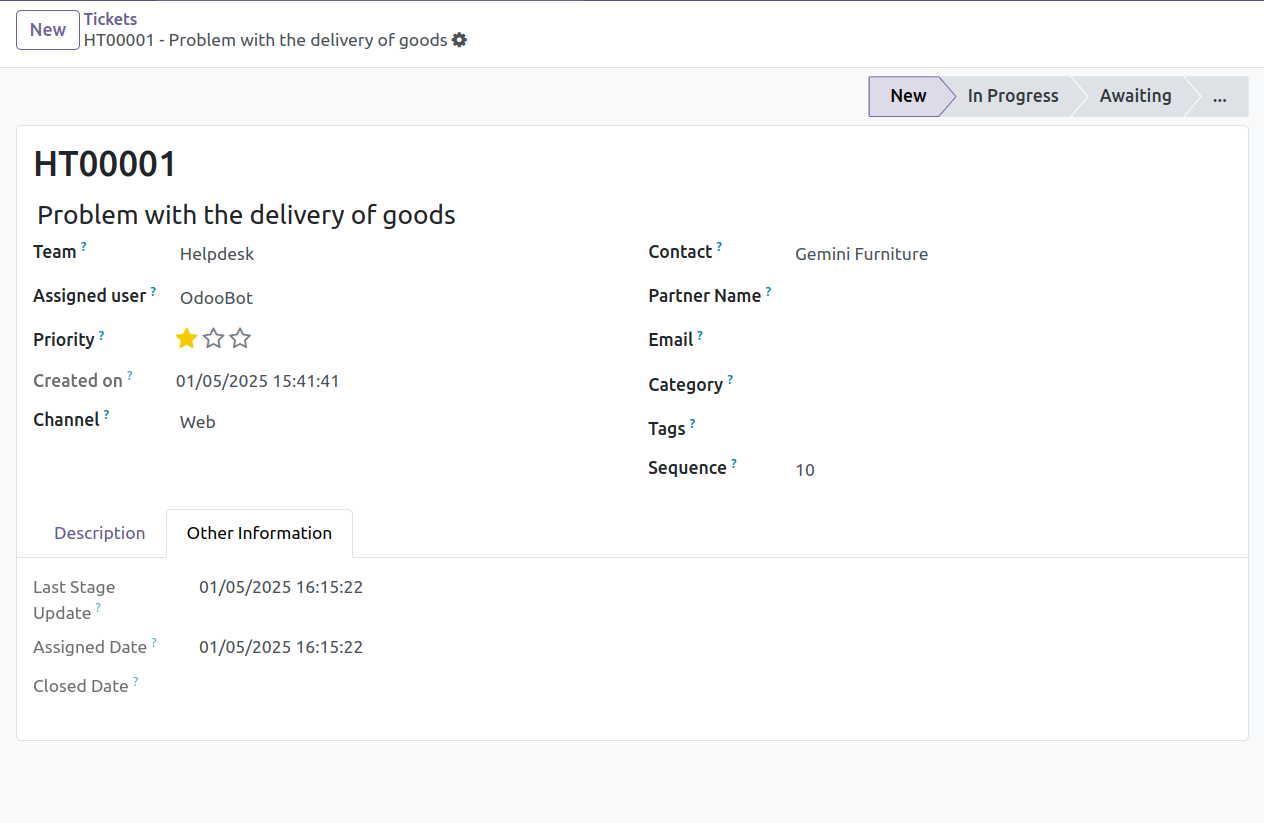1264x823 pixels.
Task: Go to the Tickets breadcrumb link
Action: point(111,19)
